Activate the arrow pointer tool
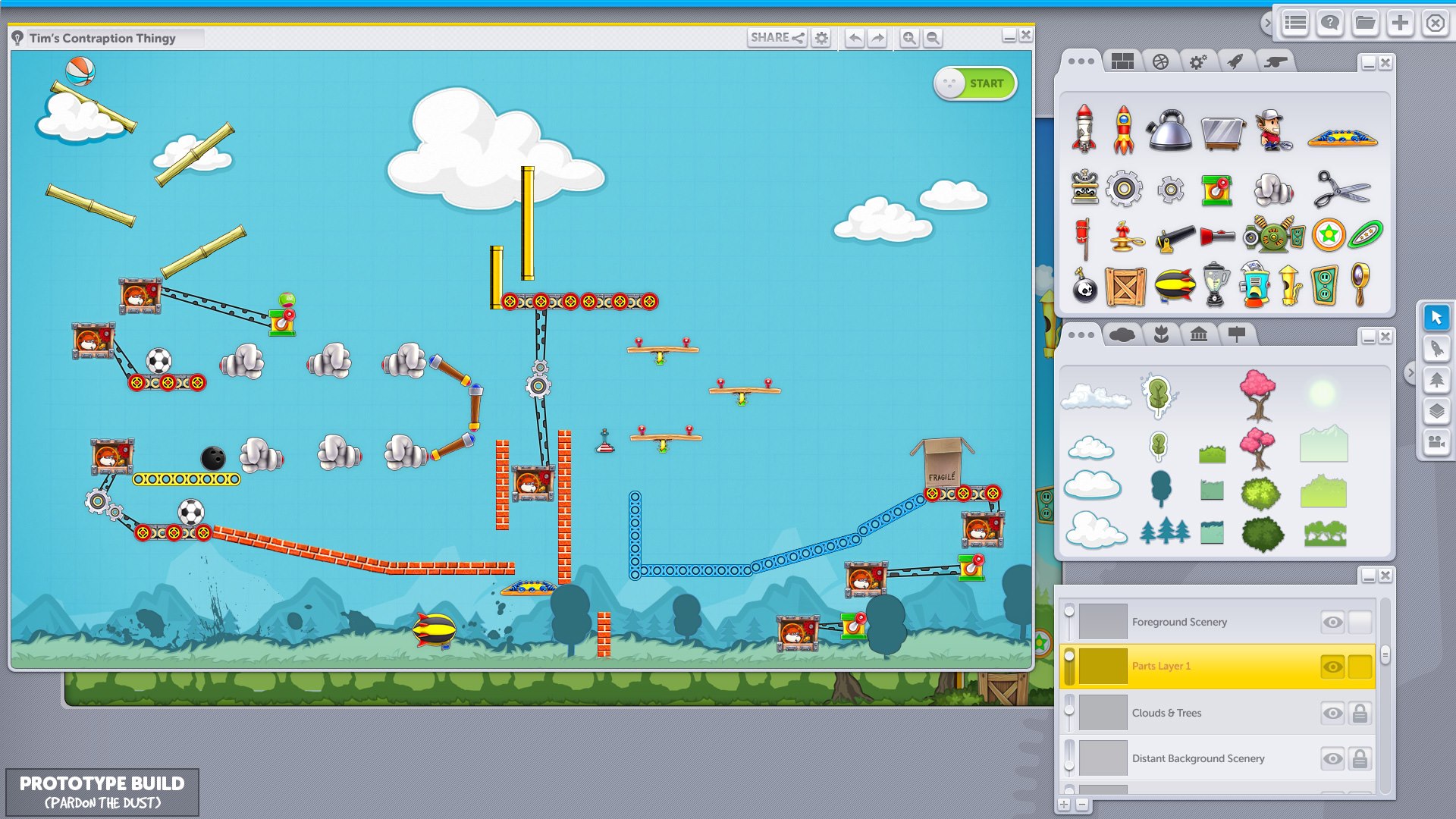Screen dimensions: 1456x819 [x=1436, y=318]
